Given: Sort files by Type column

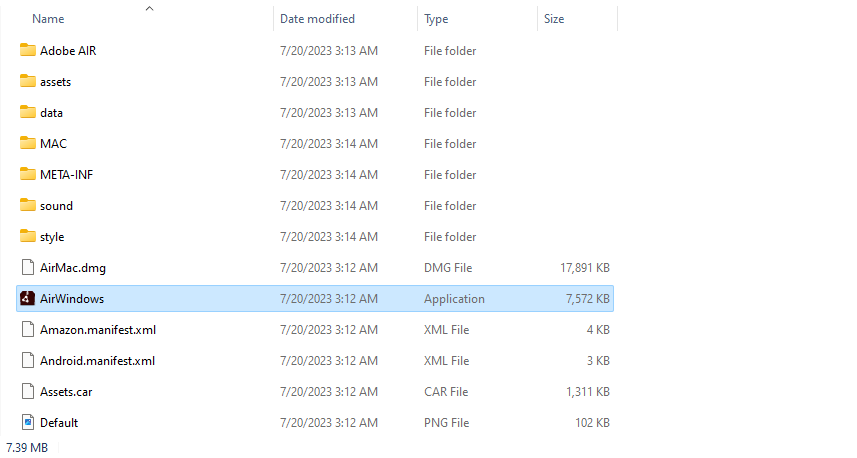Looking at the screenshot, I should [x=436, y=19].
